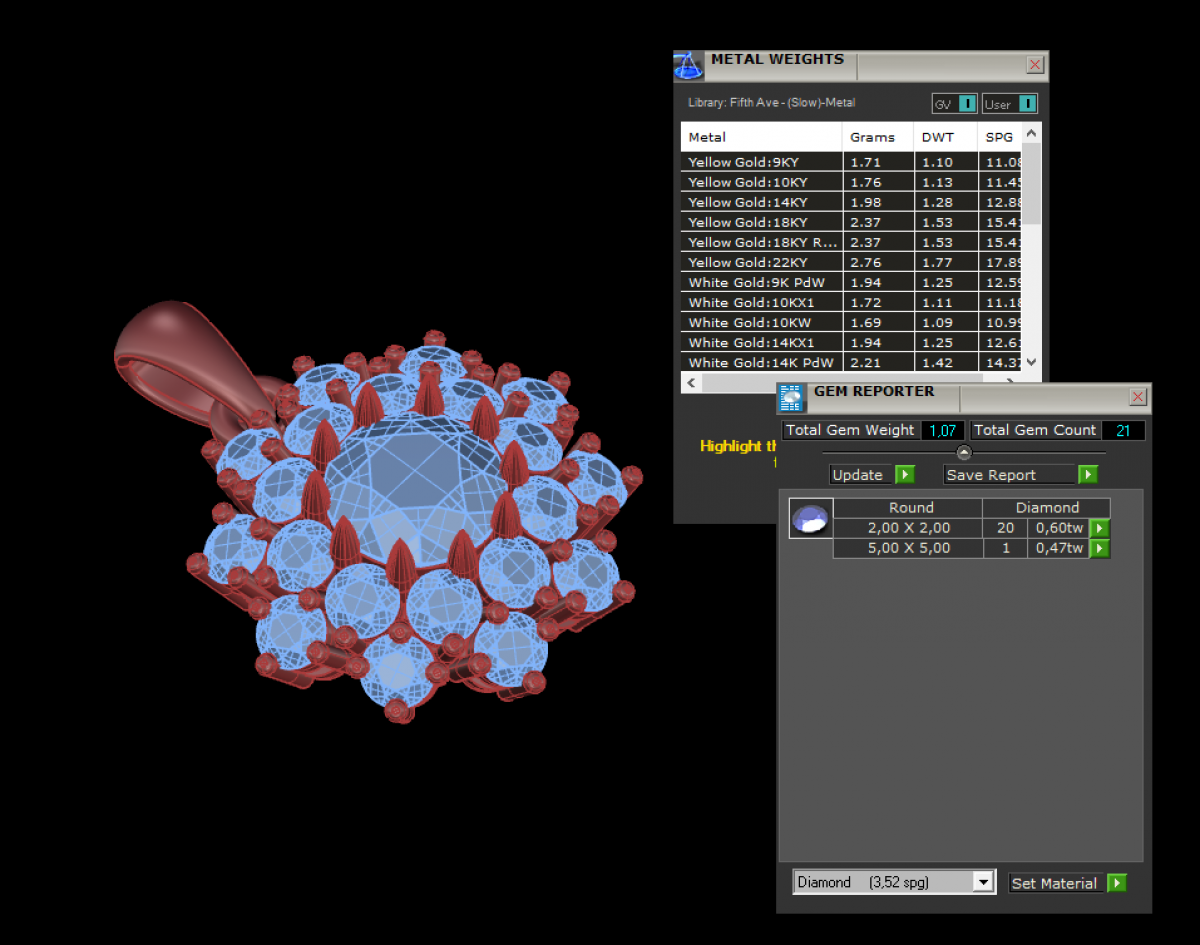Click the Metal Weights scale icon
1200x945 pixels.
[x=688, y=66]
